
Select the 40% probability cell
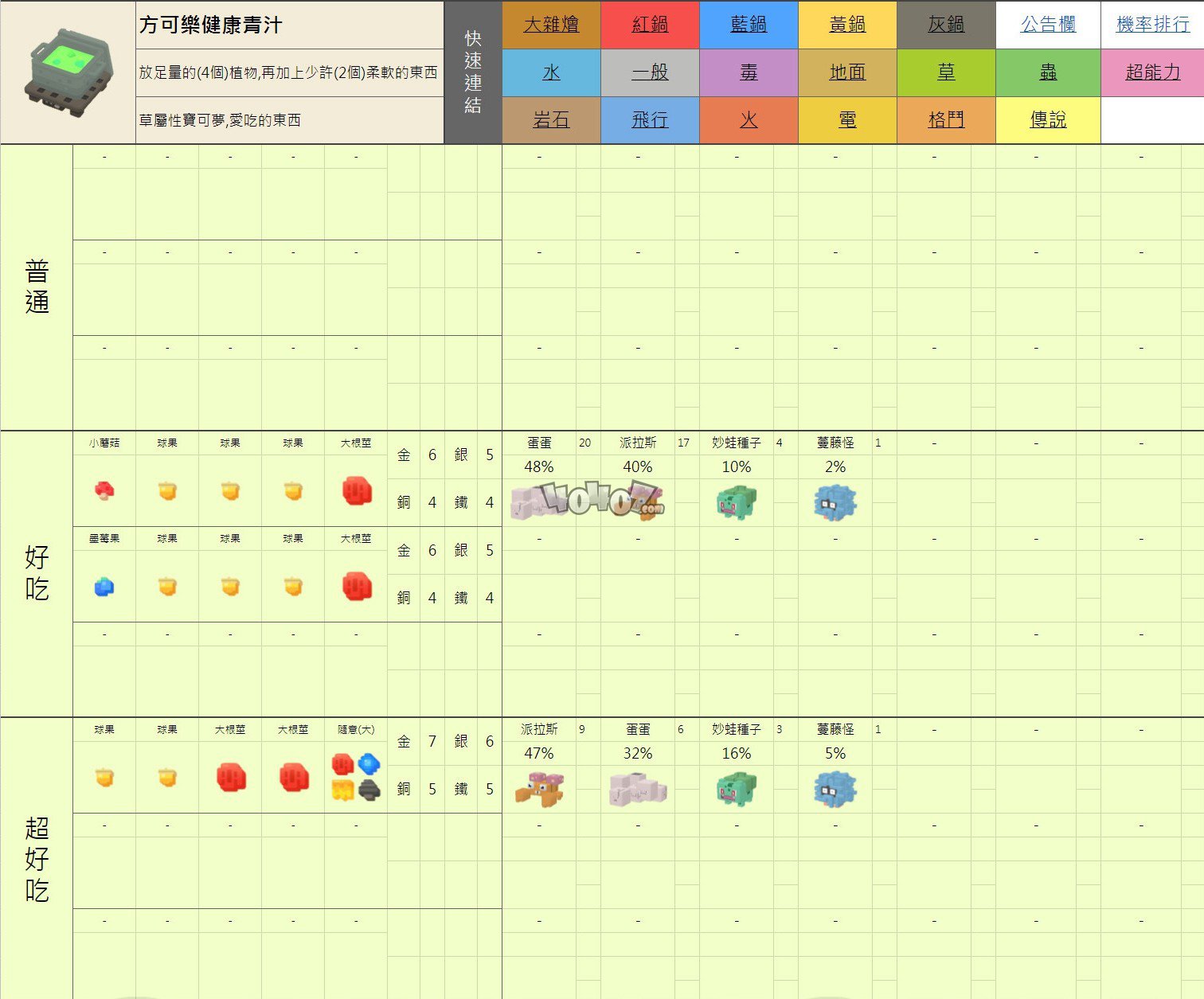tap(638, 467)
